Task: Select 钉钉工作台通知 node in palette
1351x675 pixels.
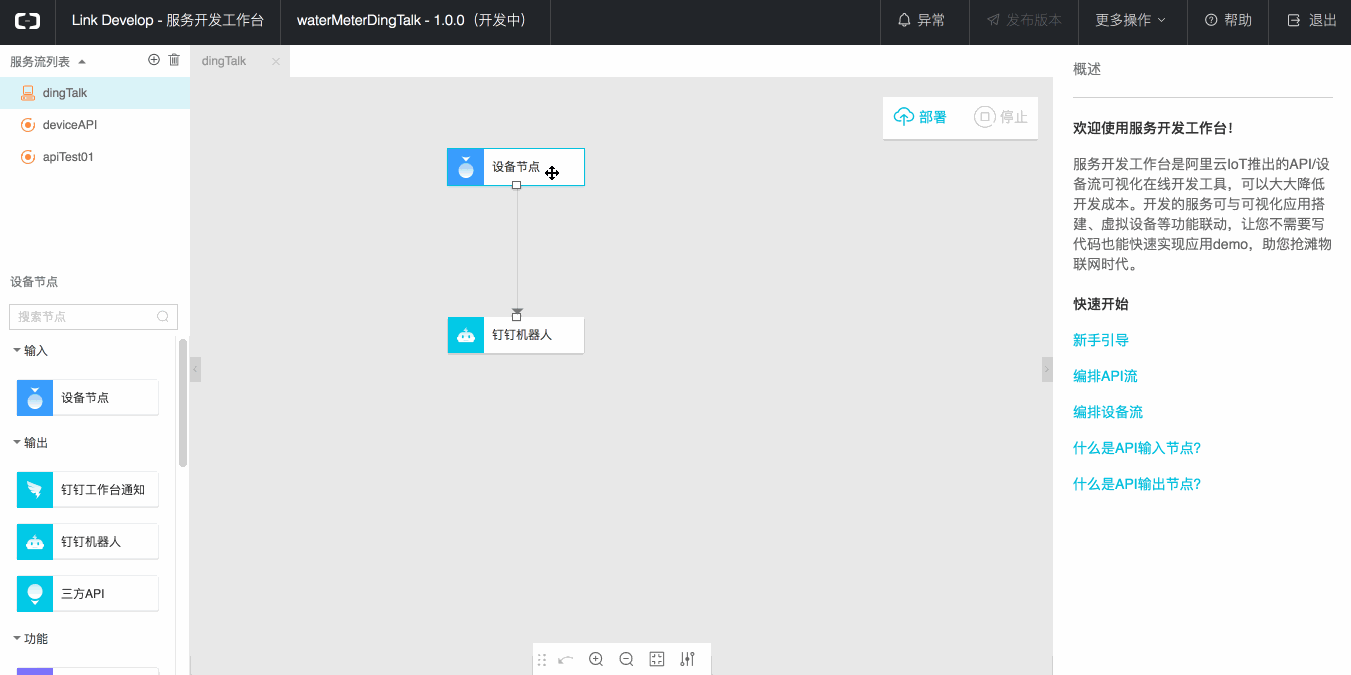Action: (88, 489)
